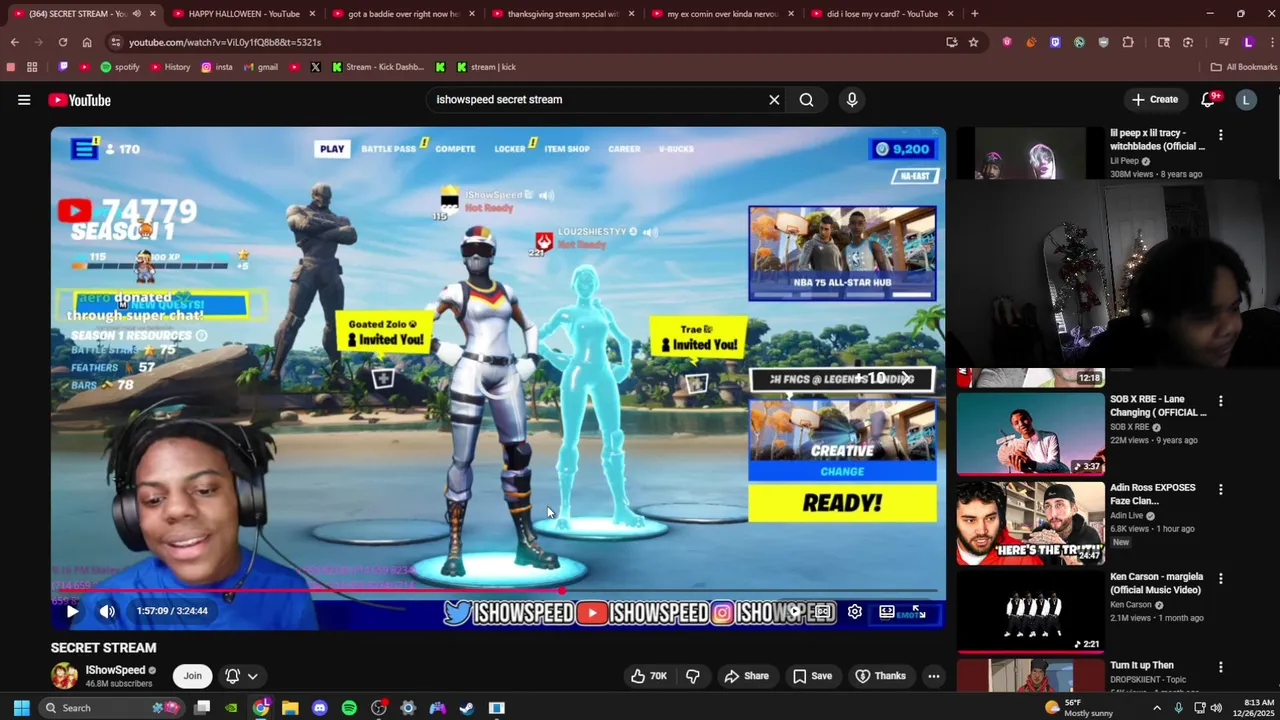Open options menu for Lane Changing video
This screenshot has width=1280, height=720.
click(1220, 401)
